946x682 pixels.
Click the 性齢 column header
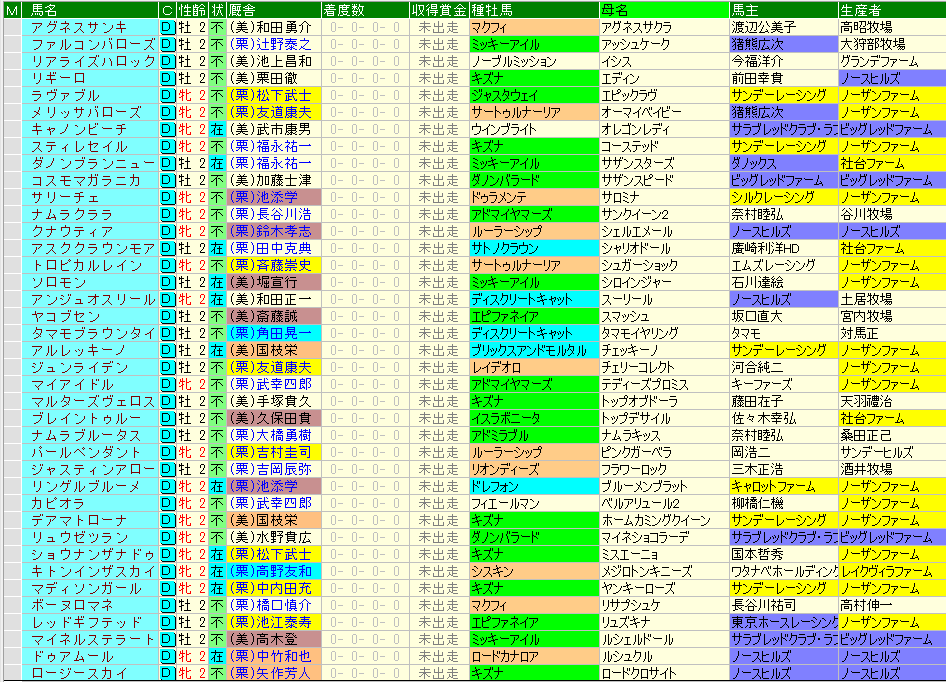pos(192,10)
